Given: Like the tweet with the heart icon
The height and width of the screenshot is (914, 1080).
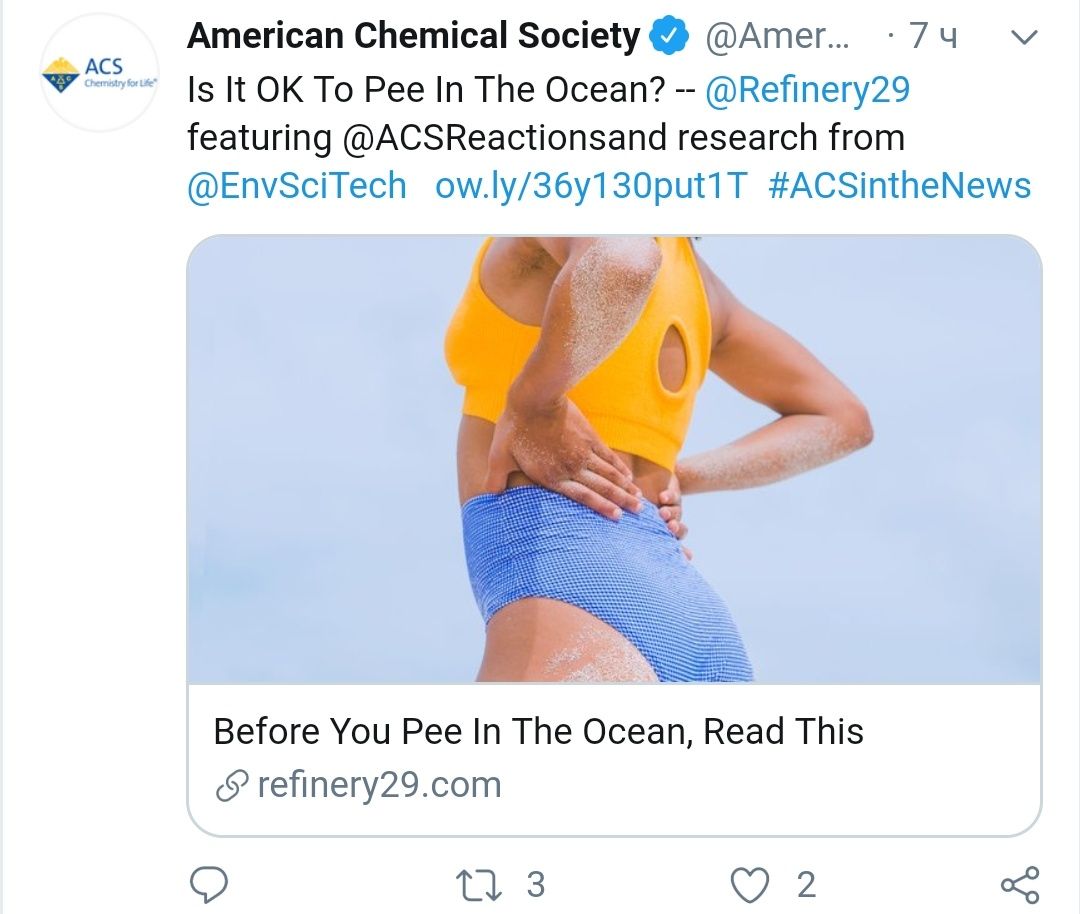Looking at the screenshot, I should click(750, 885).
